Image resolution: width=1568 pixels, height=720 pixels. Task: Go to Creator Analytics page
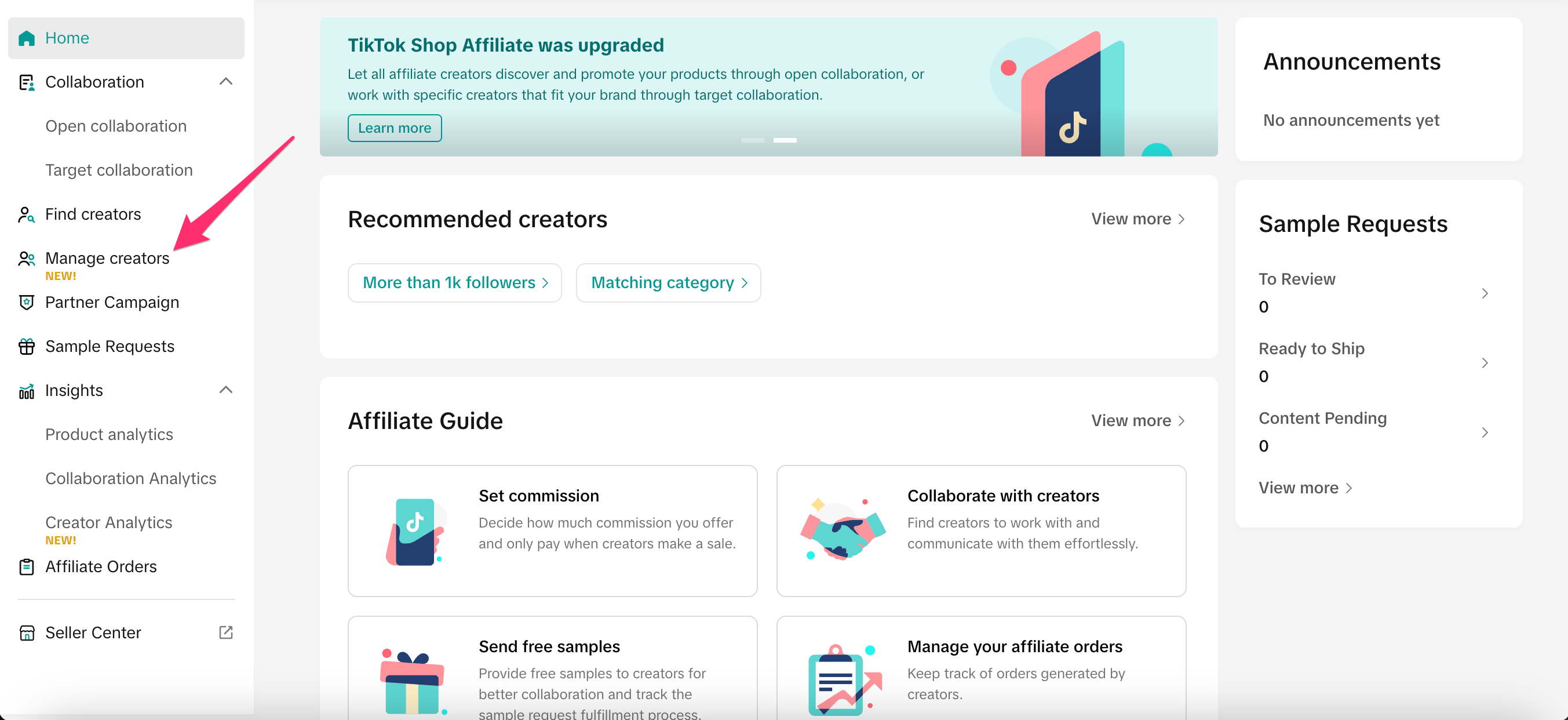pyautogui.click(x=108, y=523)
